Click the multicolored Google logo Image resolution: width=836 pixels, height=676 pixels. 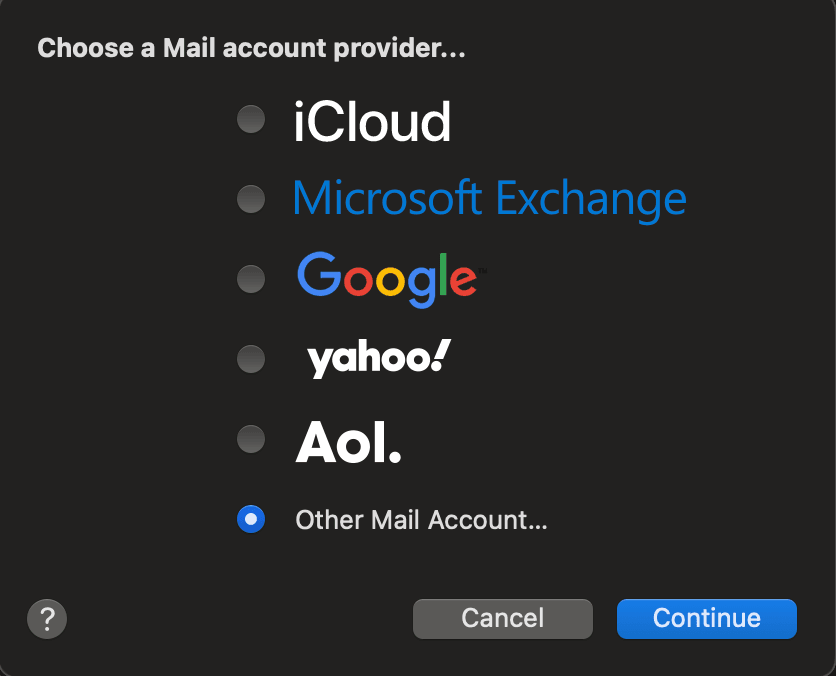click(387, 279)
